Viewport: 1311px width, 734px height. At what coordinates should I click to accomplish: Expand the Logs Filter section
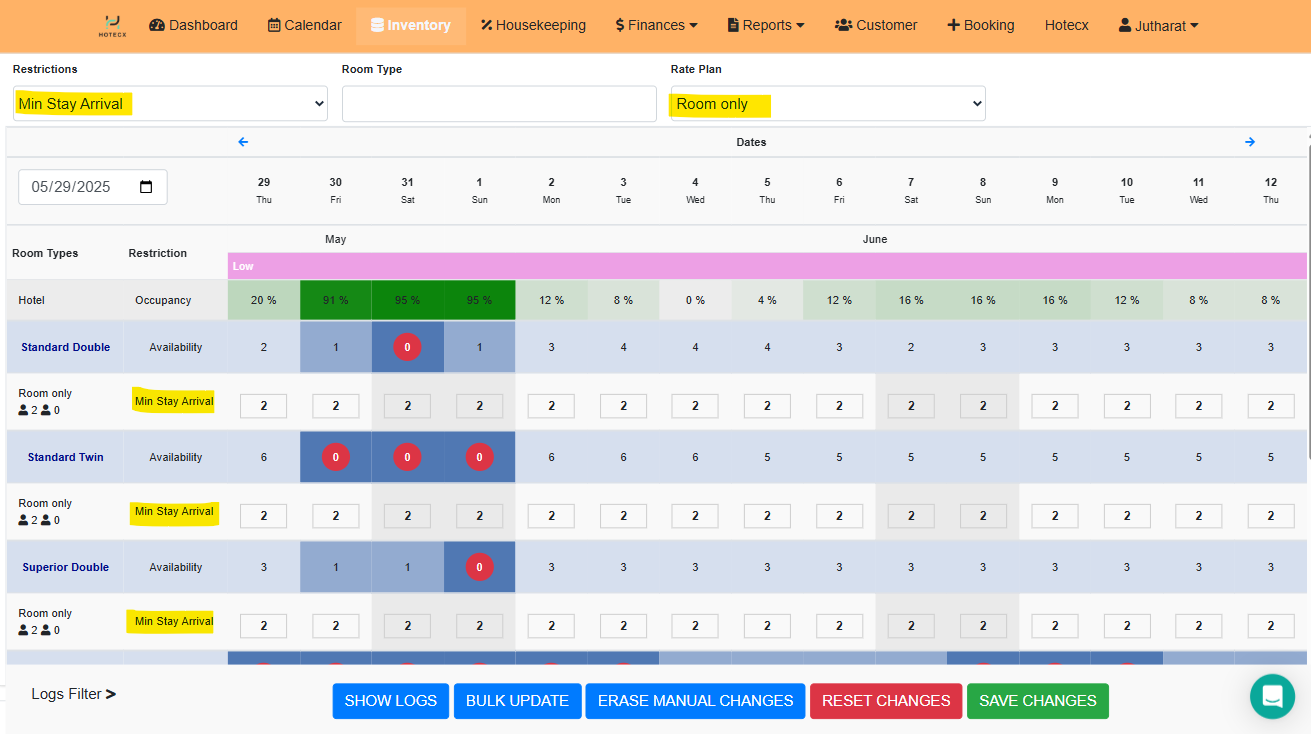(73, 694)
